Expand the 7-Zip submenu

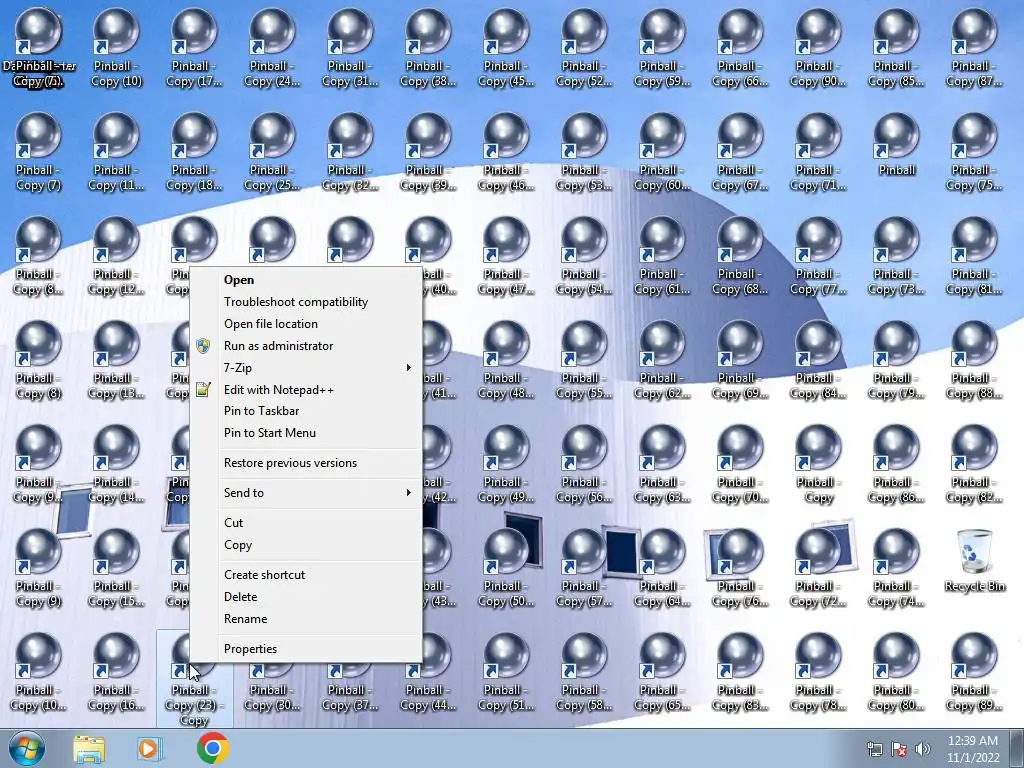tap(306, 368)
